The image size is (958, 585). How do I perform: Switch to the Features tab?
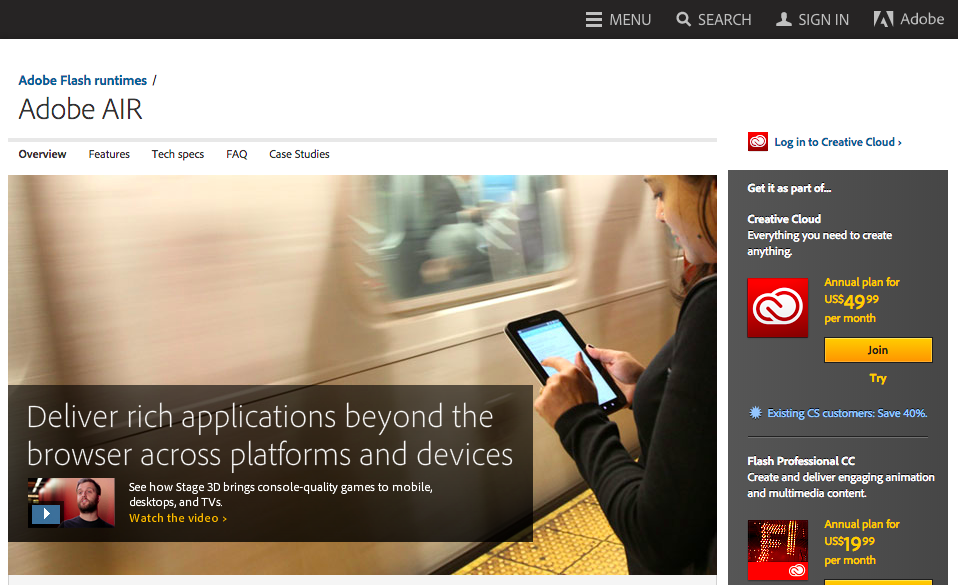(x=109, y=154)
